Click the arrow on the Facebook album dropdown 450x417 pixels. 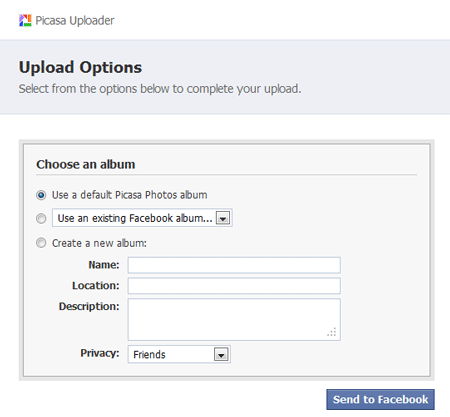tap(223, 218)
